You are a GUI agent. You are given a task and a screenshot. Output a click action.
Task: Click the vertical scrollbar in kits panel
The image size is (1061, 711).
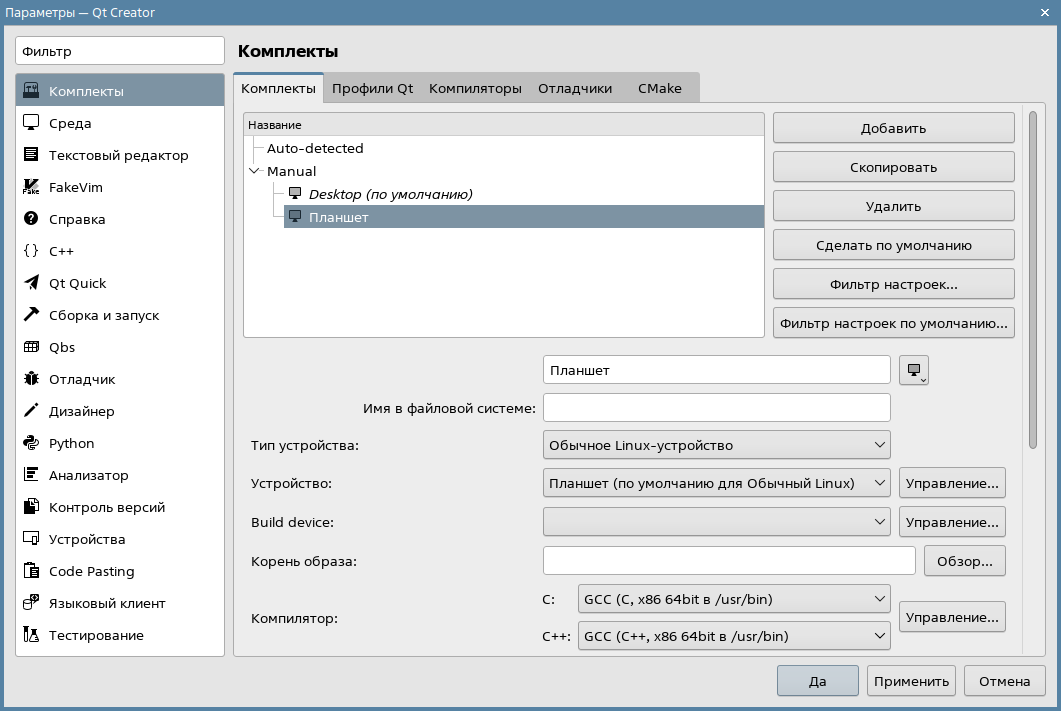1033,280
